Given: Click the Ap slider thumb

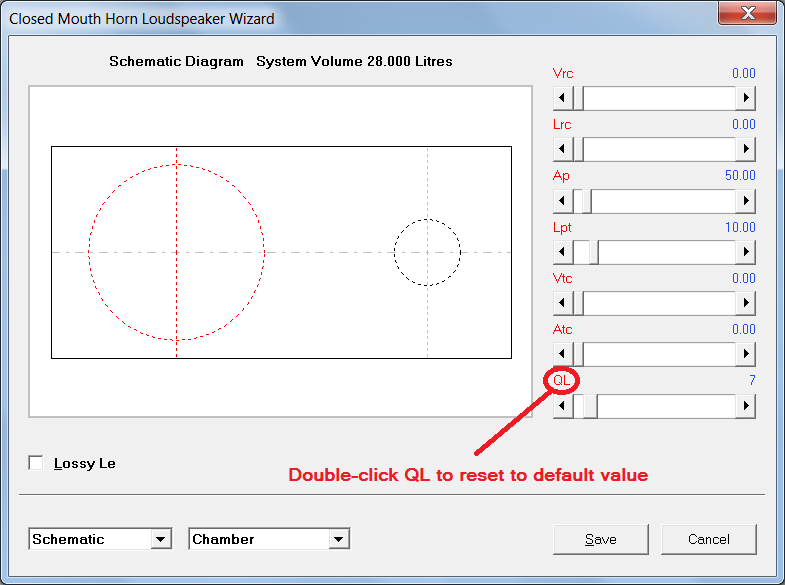Looking at the screenshot, I should [586, 201].
